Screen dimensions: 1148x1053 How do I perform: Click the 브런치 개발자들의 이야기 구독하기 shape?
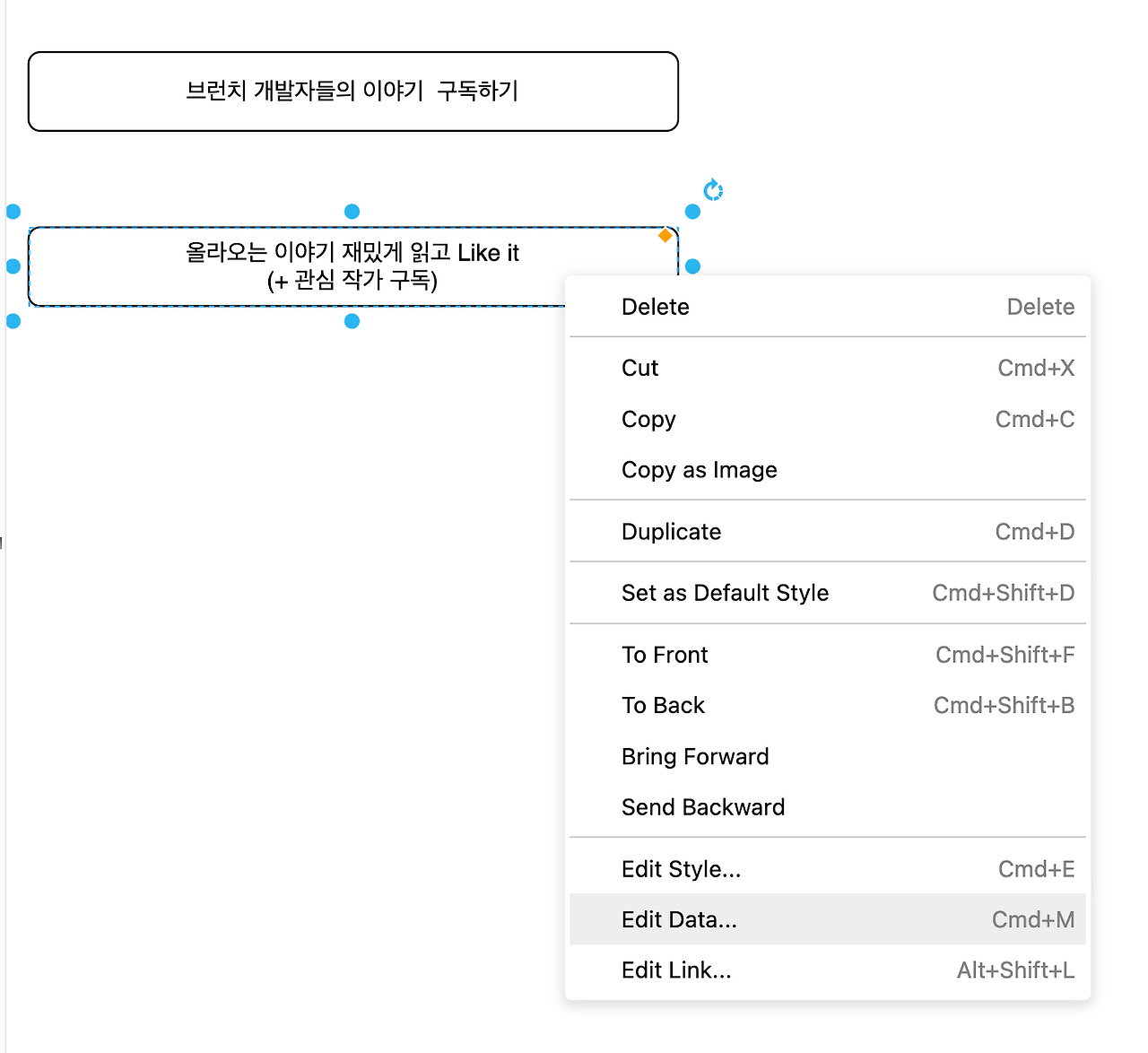coord(352,91)
